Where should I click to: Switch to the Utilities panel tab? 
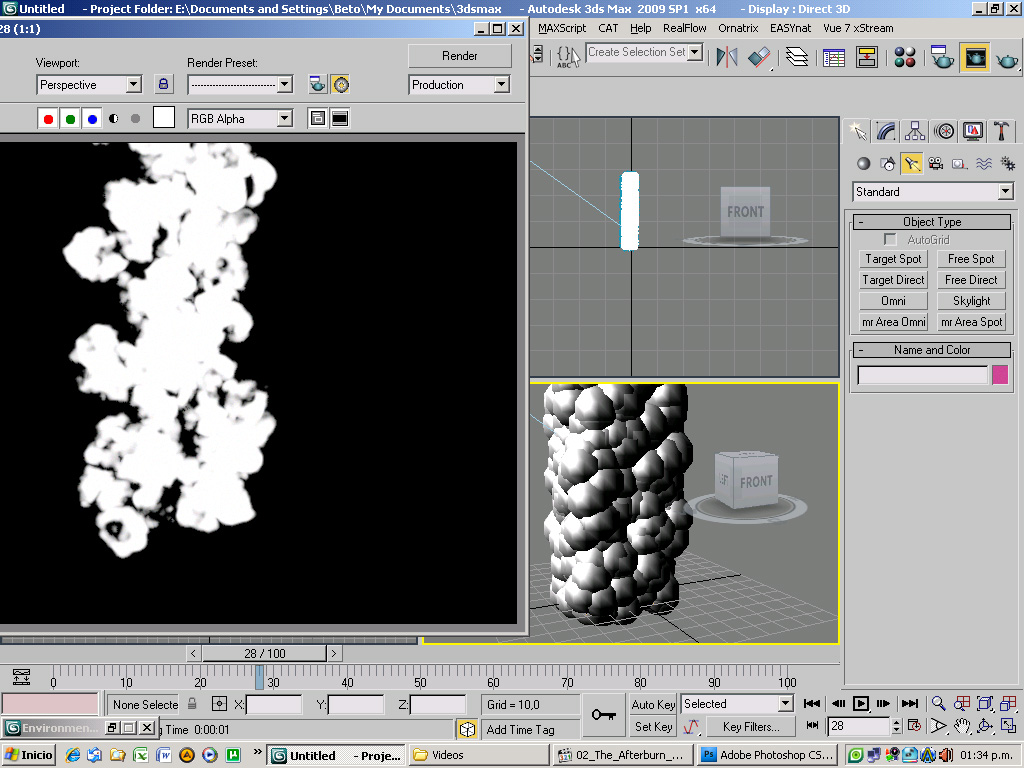(x=1001, y=131)
